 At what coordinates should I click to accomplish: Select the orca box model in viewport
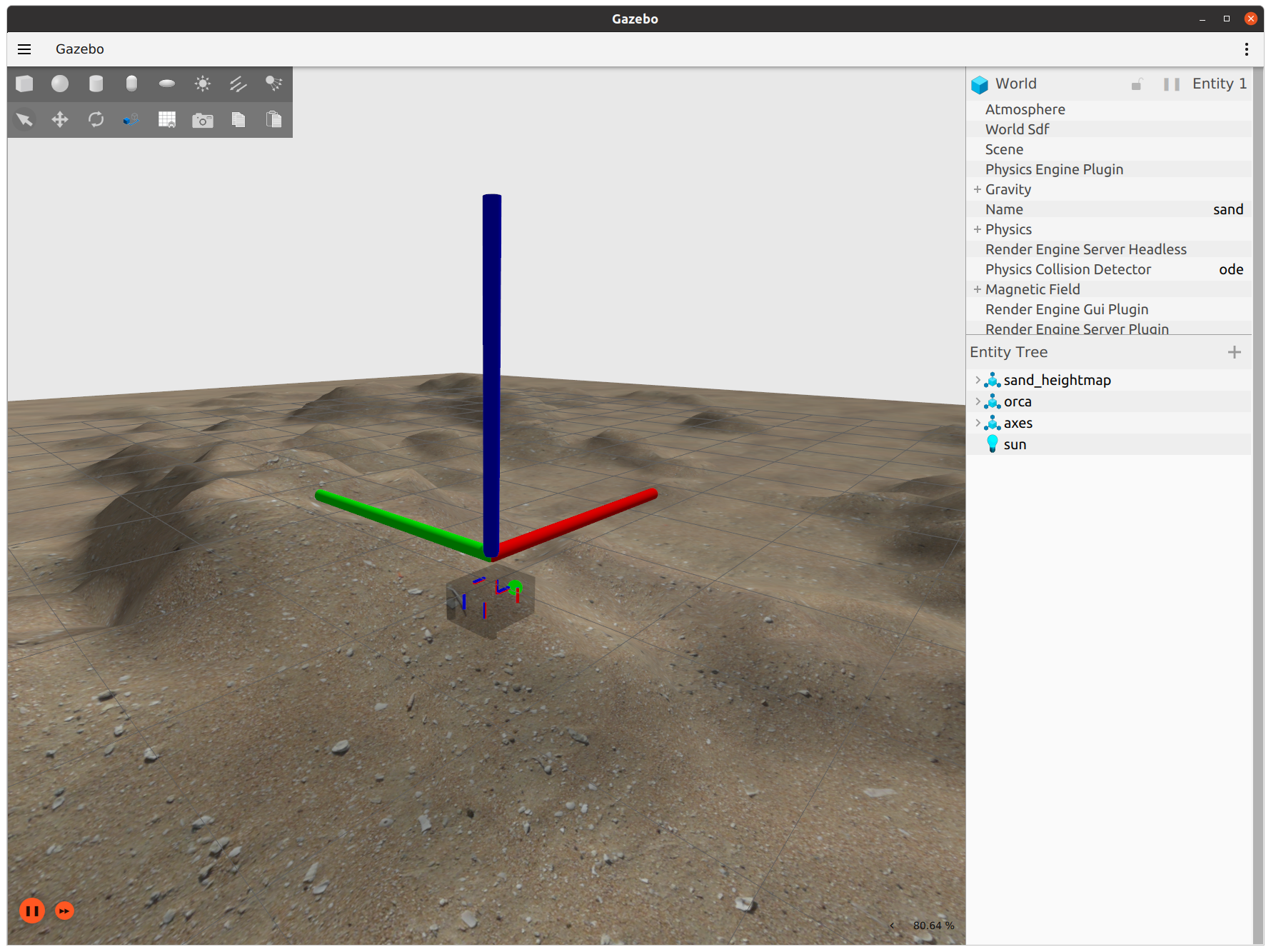[490, 601]
